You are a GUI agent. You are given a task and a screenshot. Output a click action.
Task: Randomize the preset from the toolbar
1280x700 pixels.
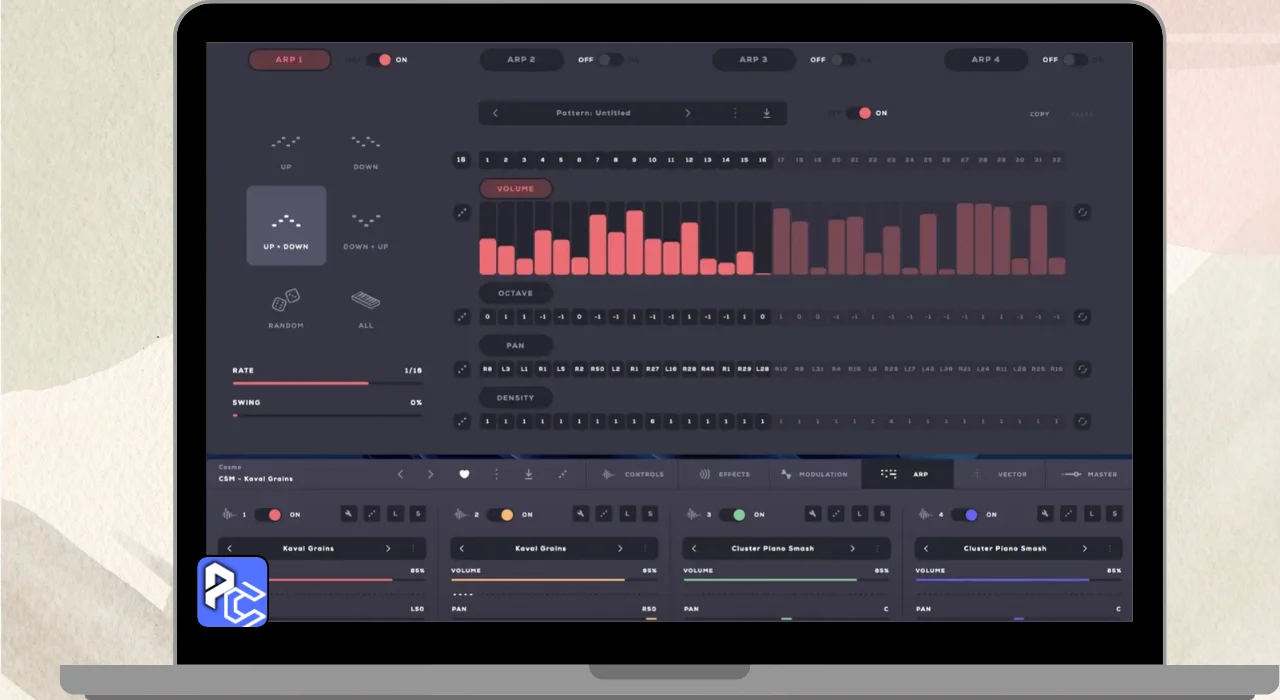[563, 474]
